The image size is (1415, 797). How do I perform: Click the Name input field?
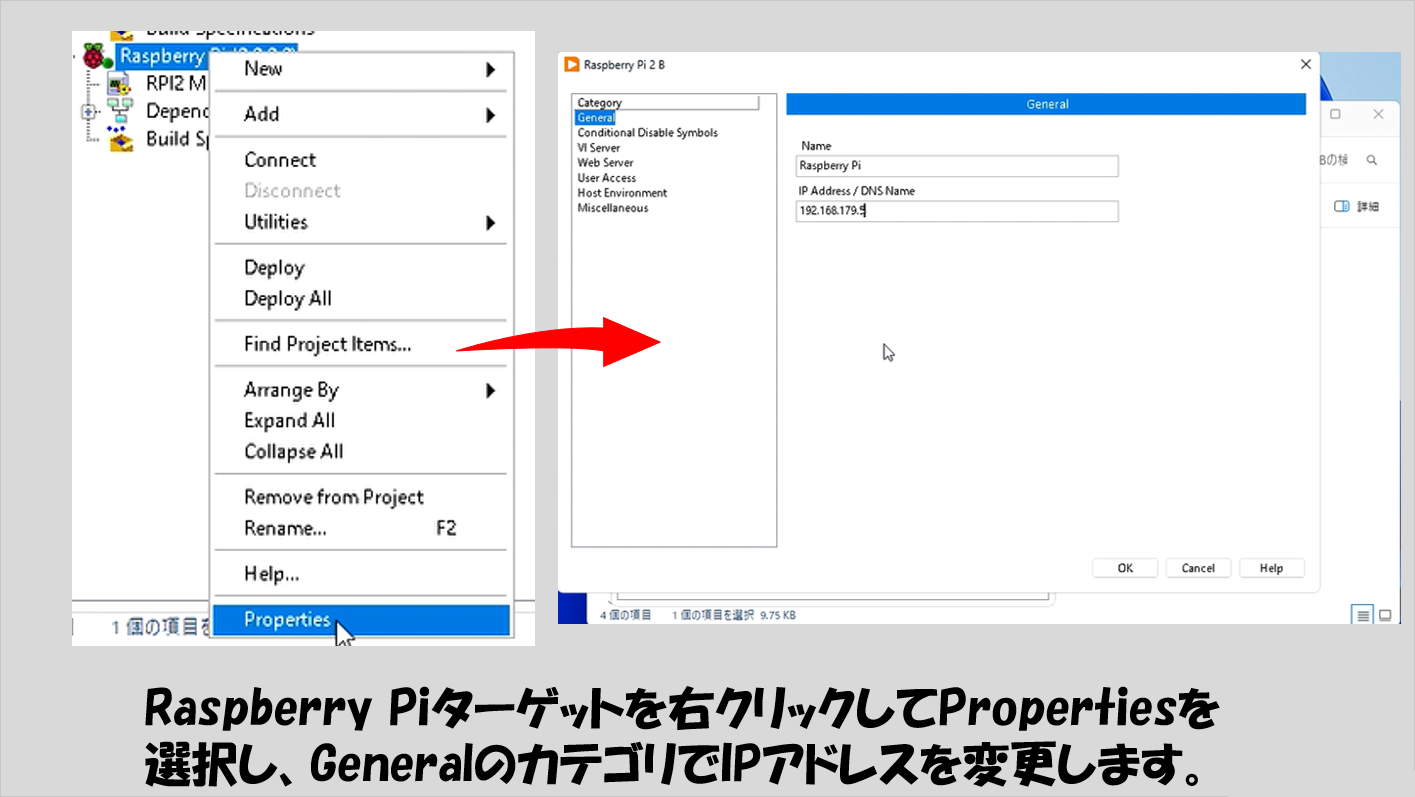click(x=957, y=166)
